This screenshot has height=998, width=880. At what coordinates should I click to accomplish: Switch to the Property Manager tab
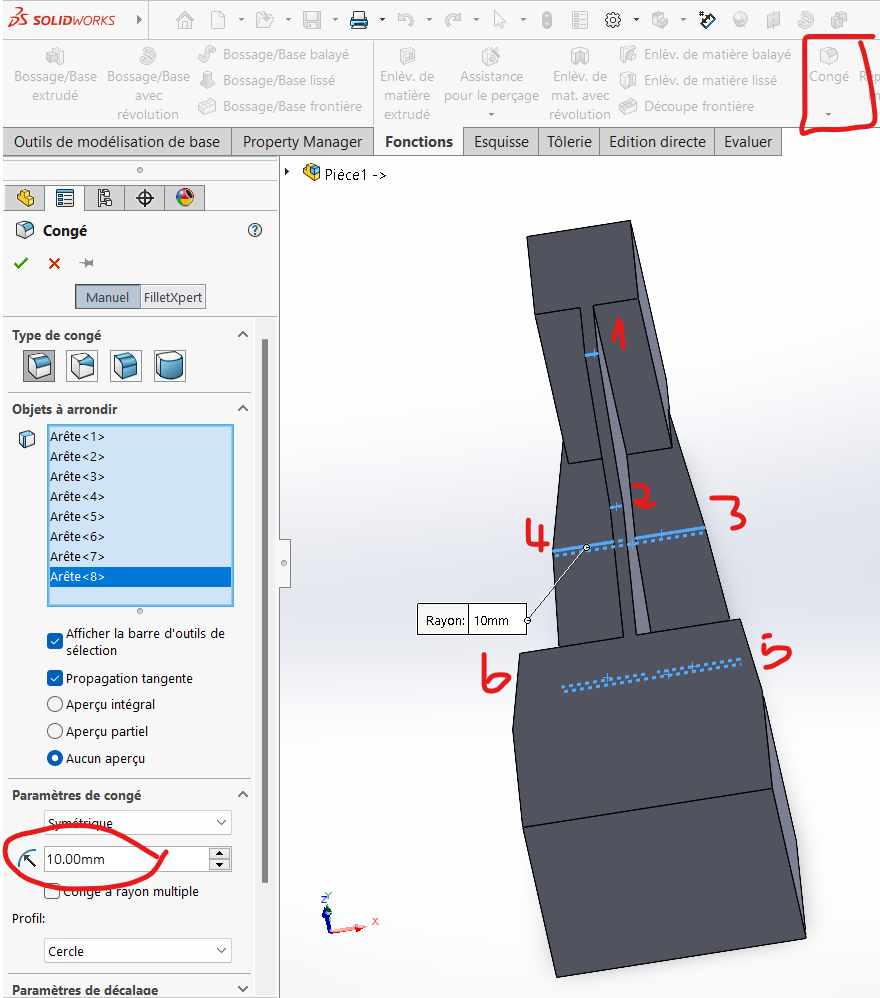[x=302, y=142]
